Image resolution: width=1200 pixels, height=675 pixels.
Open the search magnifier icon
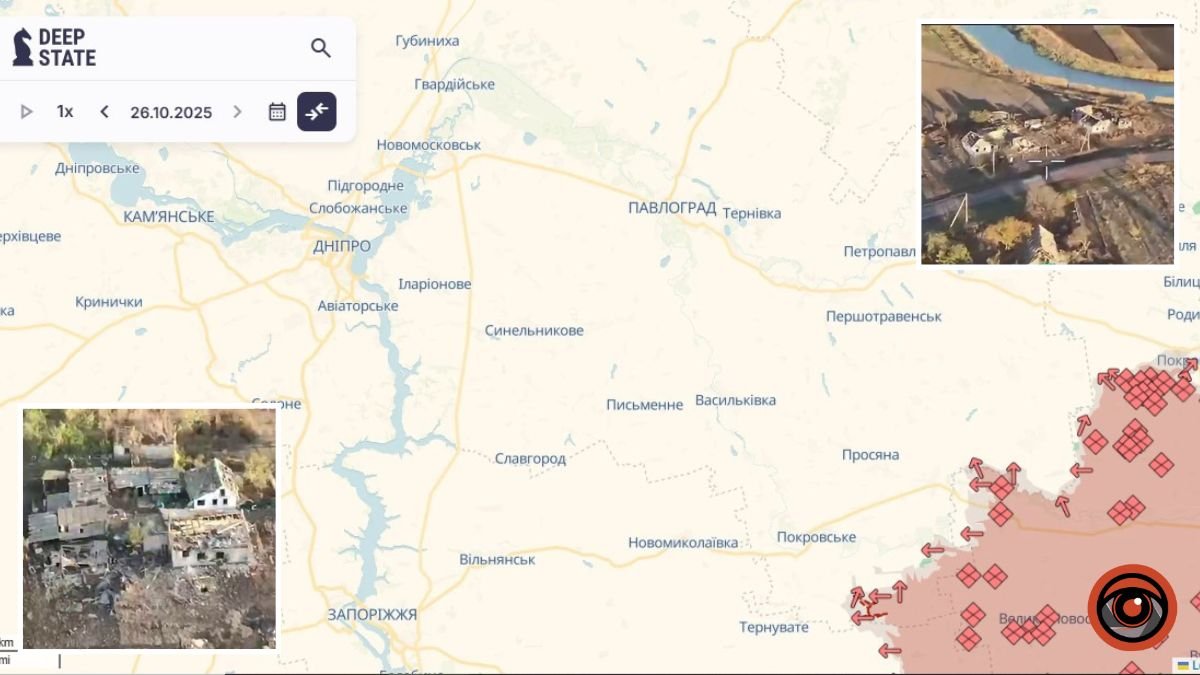click(x=320, y=48)
